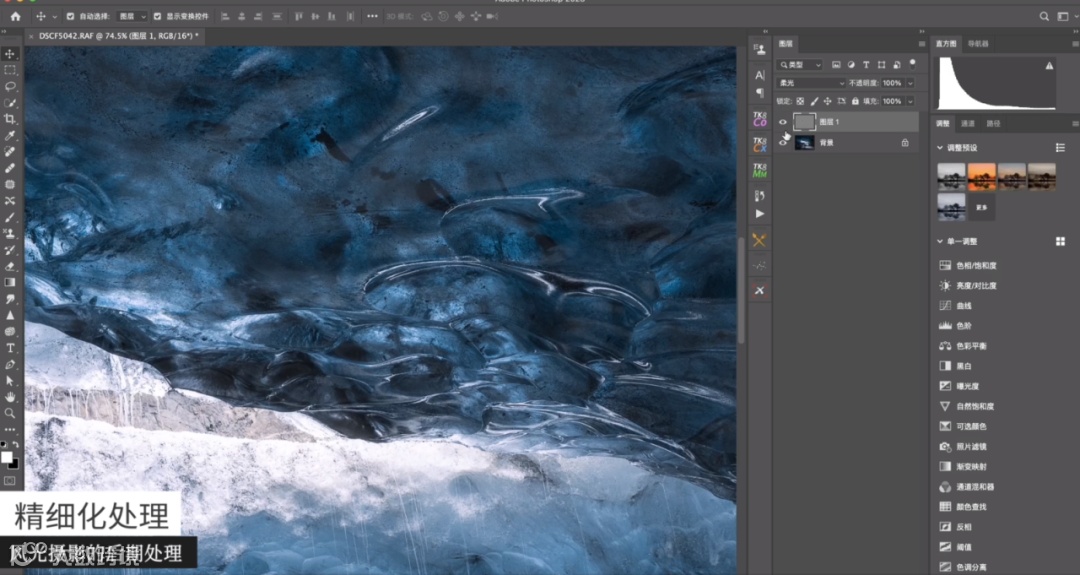Open the TK8 Cx panel icon
The width and height of the screenshot is (1080, 575).
click(x=759, y=145)
